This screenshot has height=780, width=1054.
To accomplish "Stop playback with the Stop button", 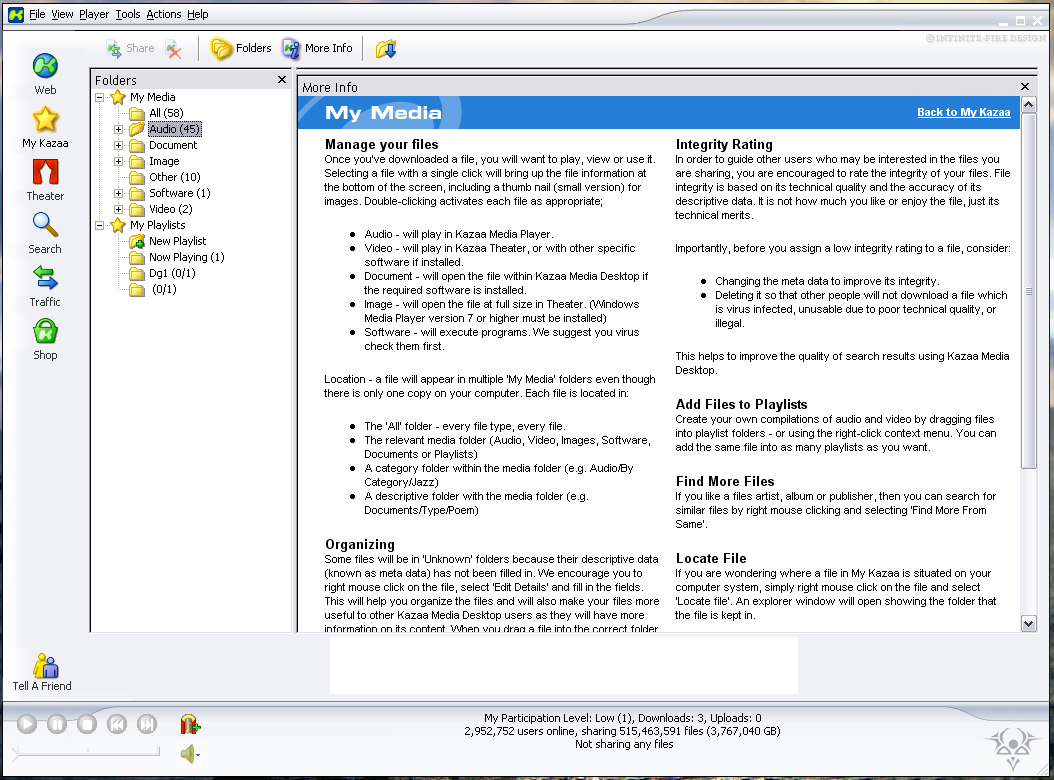I will (x=87, y=724).
